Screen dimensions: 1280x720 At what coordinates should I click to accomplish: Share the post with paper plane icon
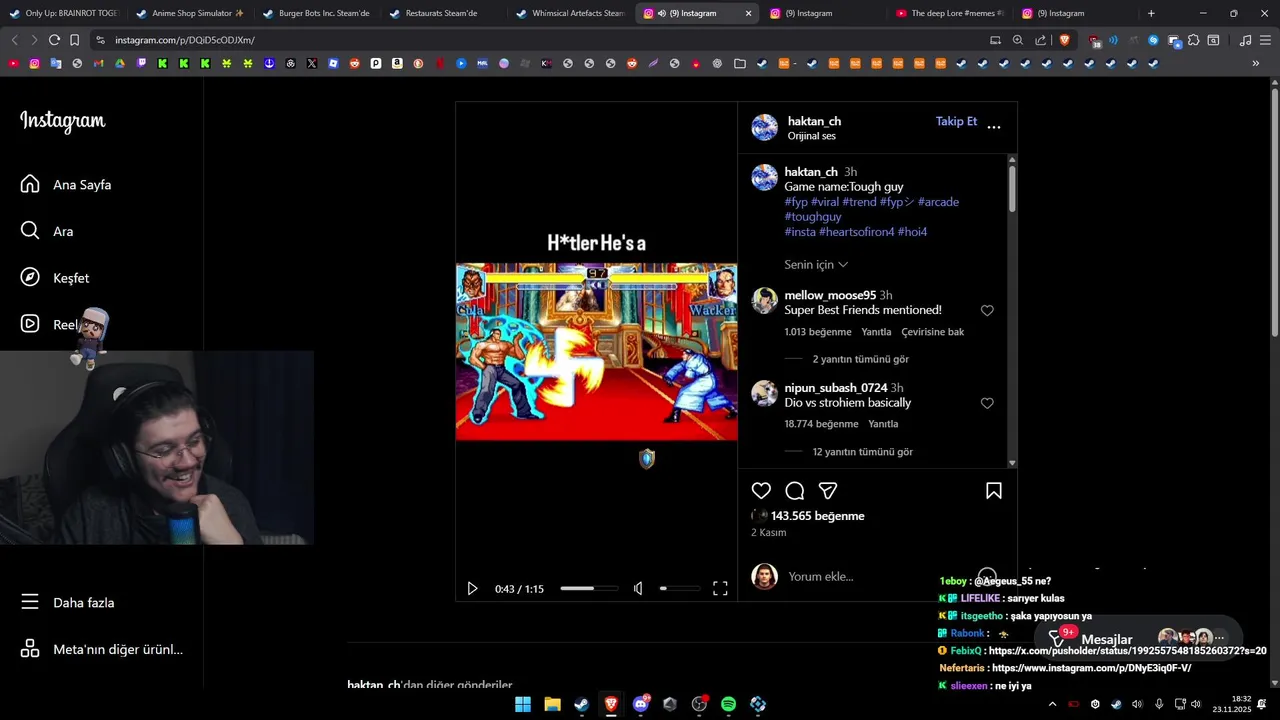tap(828, 491)
